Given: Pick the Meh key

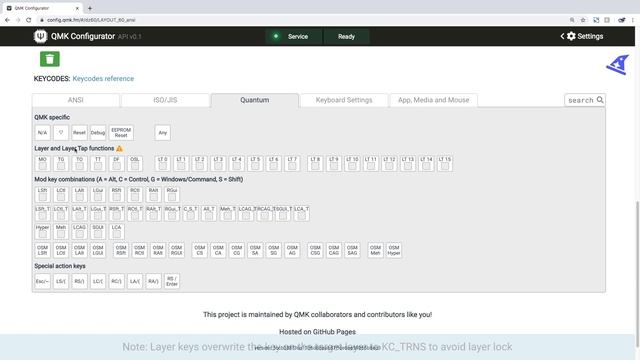Looking at the screenshot, I should pos(61,232).
